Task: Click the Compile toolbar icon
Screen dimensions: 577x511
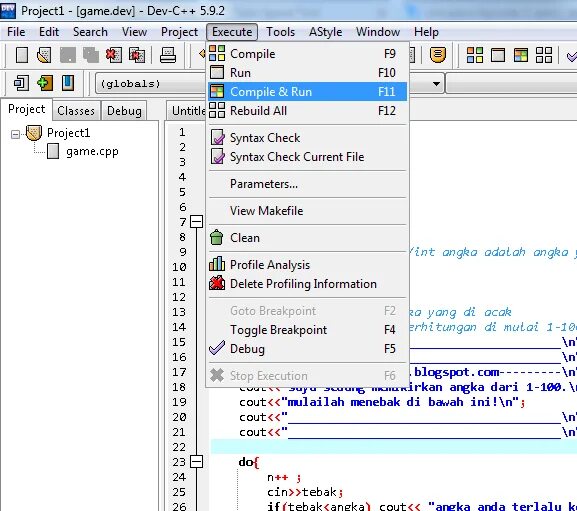Action: coord(475,55)
